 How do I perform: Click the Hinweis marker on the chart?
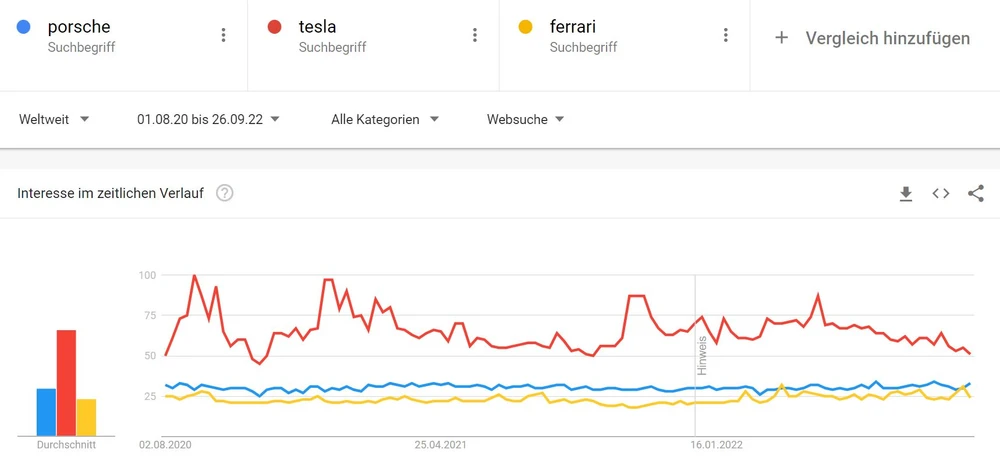point(702,355)
